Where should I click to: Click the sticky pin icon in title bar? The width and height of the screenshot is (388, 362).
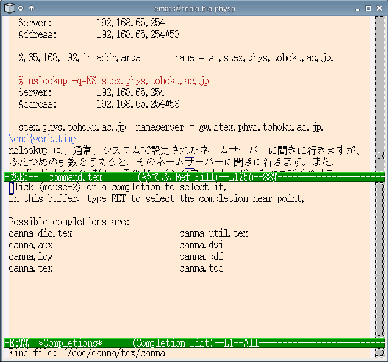tap(21, 8)
